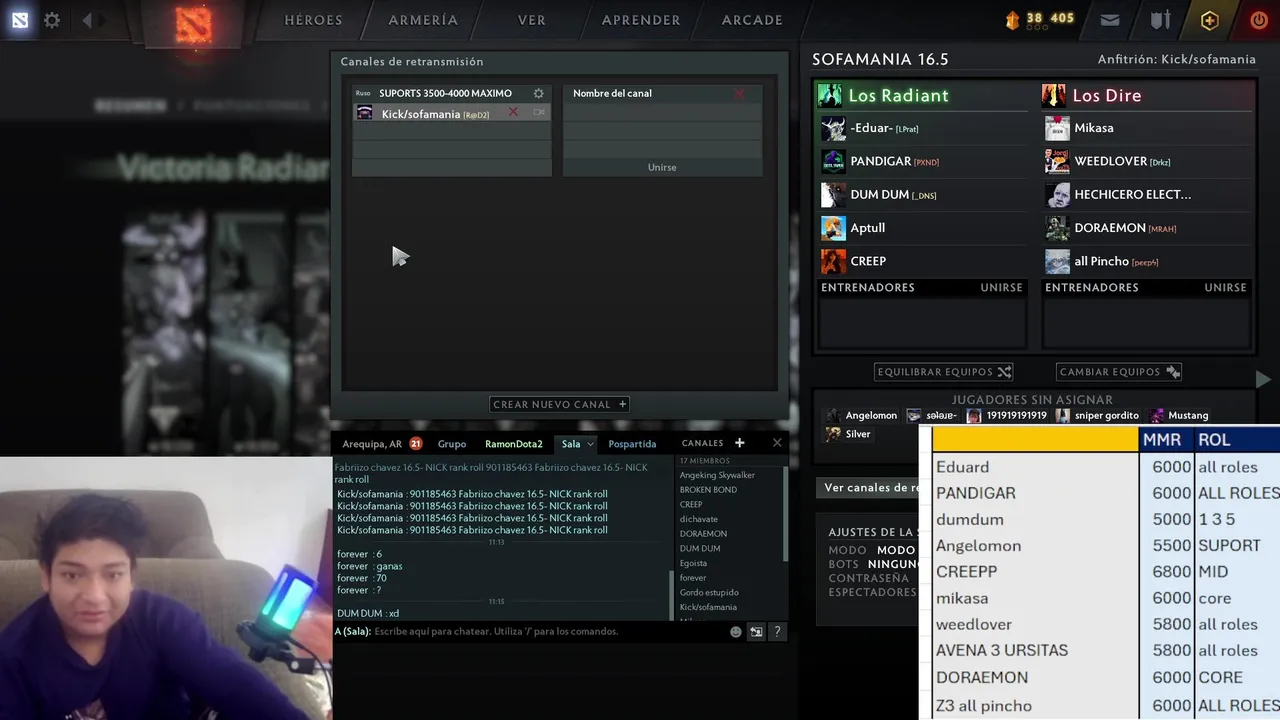Click the chat pop-out window icon

[756, 632]
